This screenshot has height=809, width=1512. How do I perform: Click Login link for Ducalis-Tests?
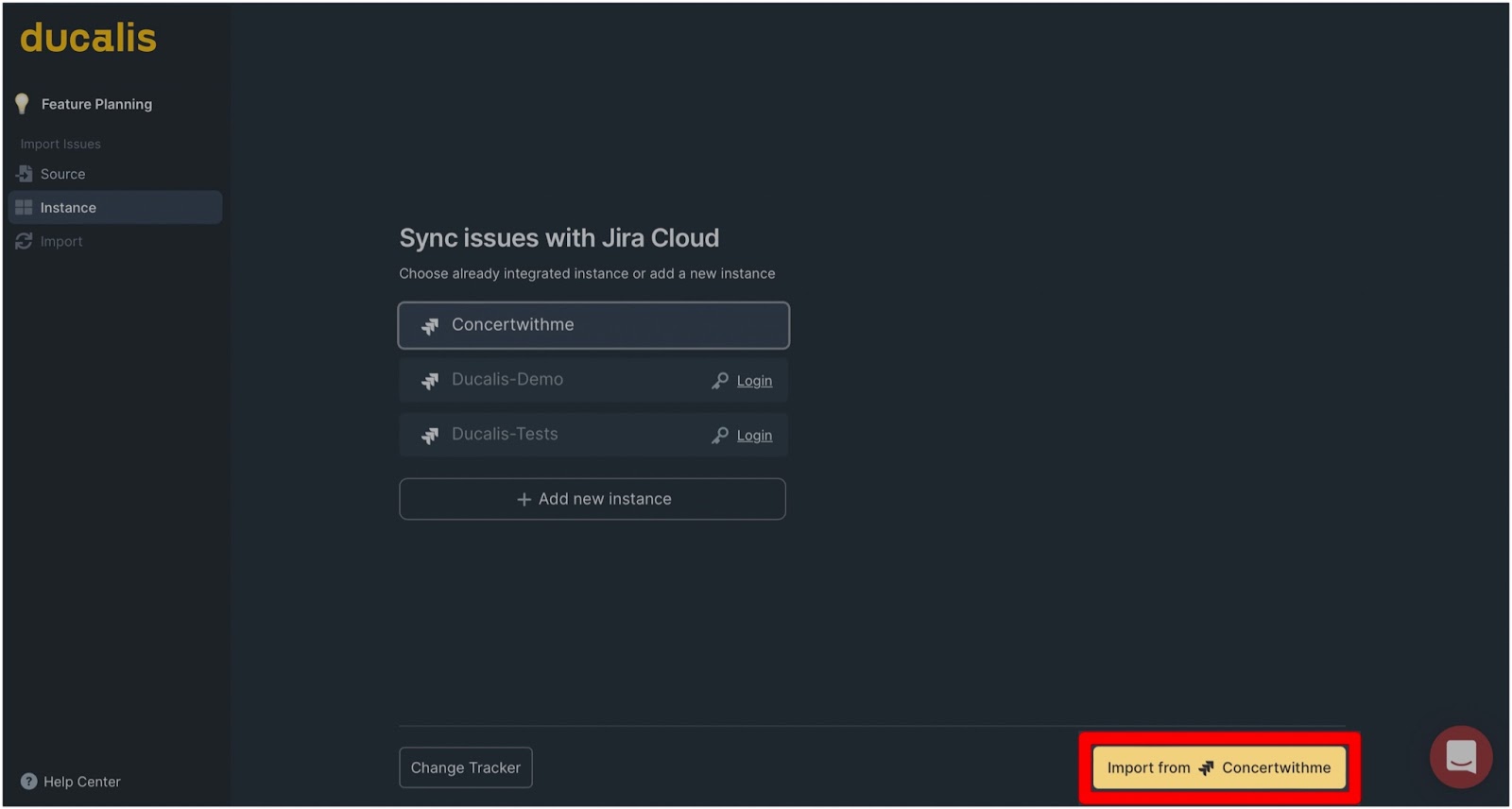point(754,436)
